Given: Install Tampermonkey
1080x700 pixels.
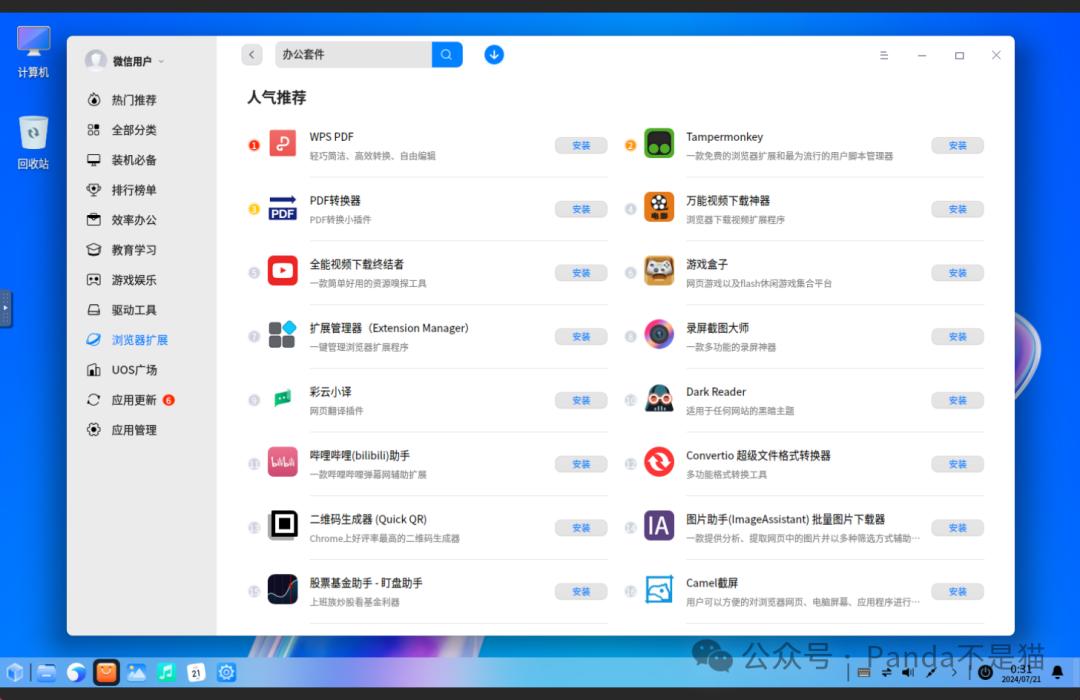Looking at the screenshot, I should pyautogui.click(x=957, y=145).
